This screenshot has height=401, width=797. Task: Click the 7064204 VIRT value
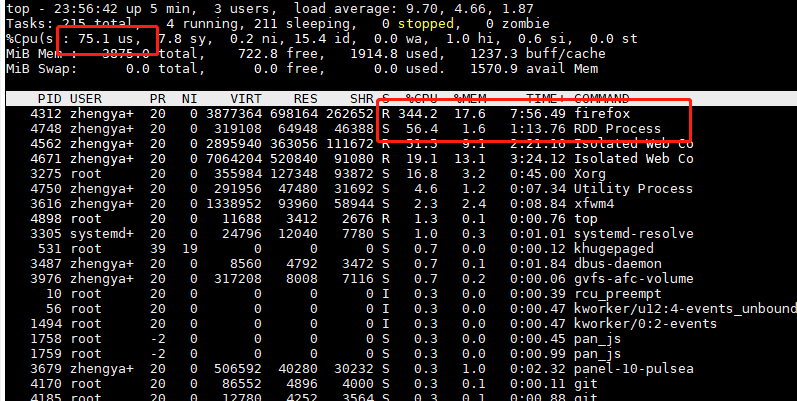(x=234, y=159)
